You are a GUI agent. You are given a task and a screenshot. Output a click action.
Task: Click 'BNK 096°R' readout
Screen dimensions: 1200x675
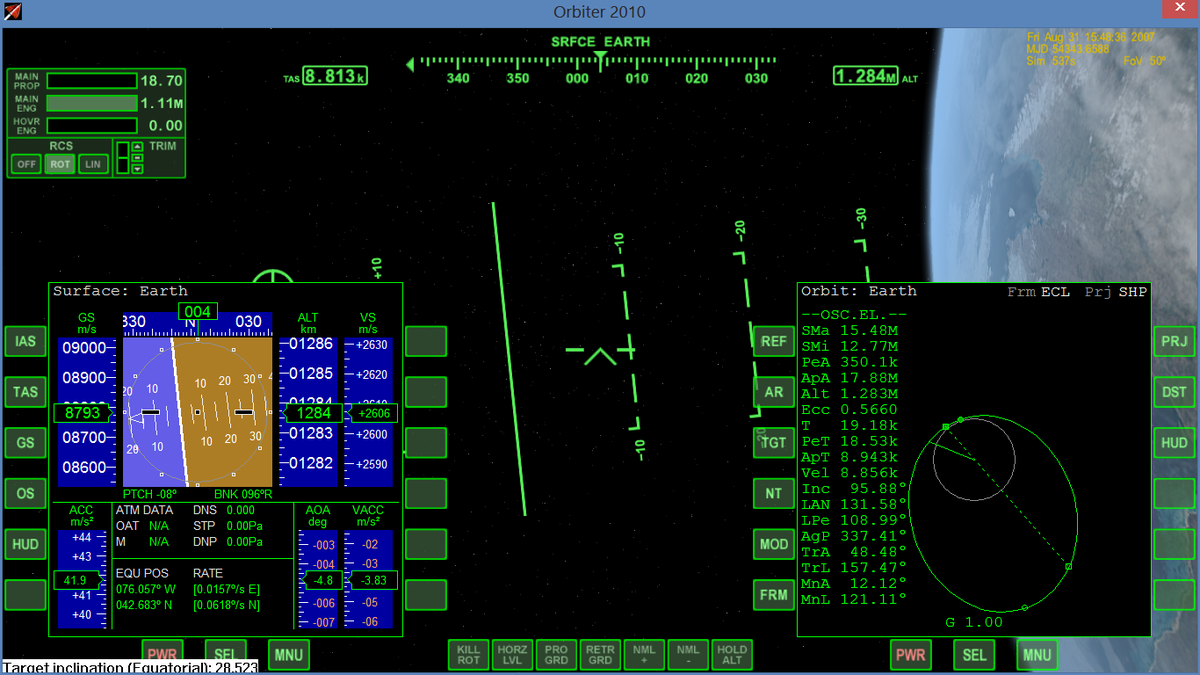(x=243, y=494)
